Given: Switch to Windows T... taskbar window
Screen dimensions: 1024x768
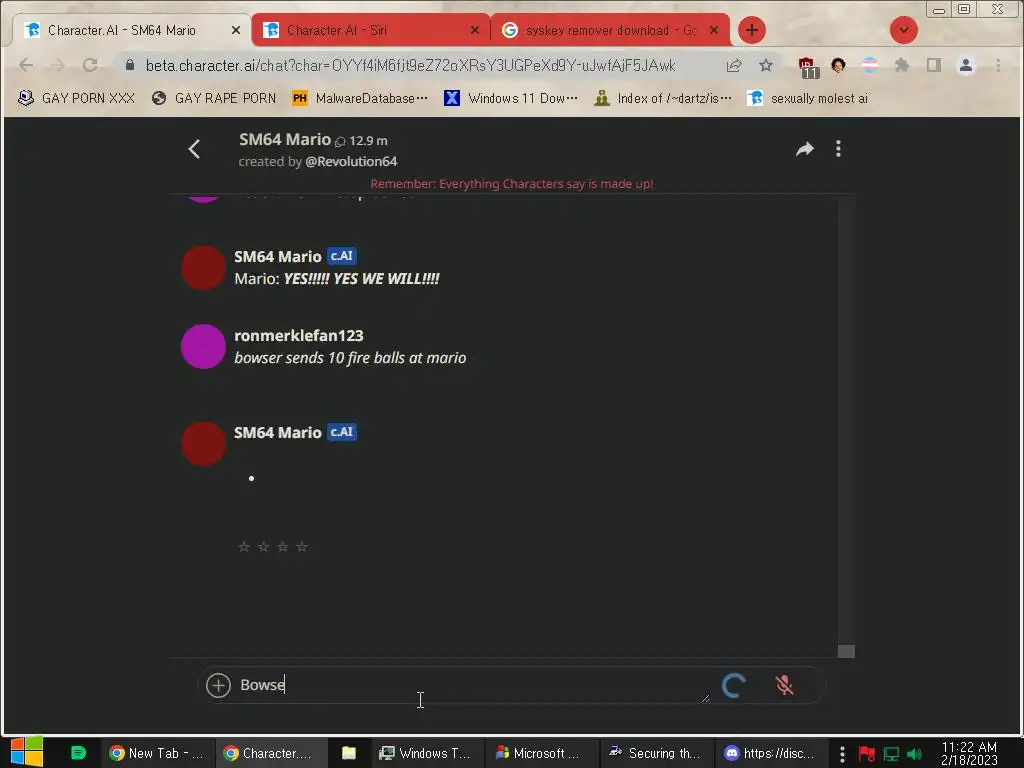Looking at the screenshot, I should 426,753.
